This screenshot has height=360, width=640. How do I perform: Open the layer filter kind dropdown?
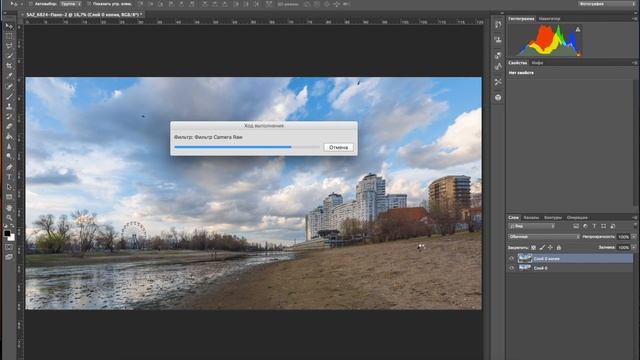pyautogui.click(x=531, y=226)
